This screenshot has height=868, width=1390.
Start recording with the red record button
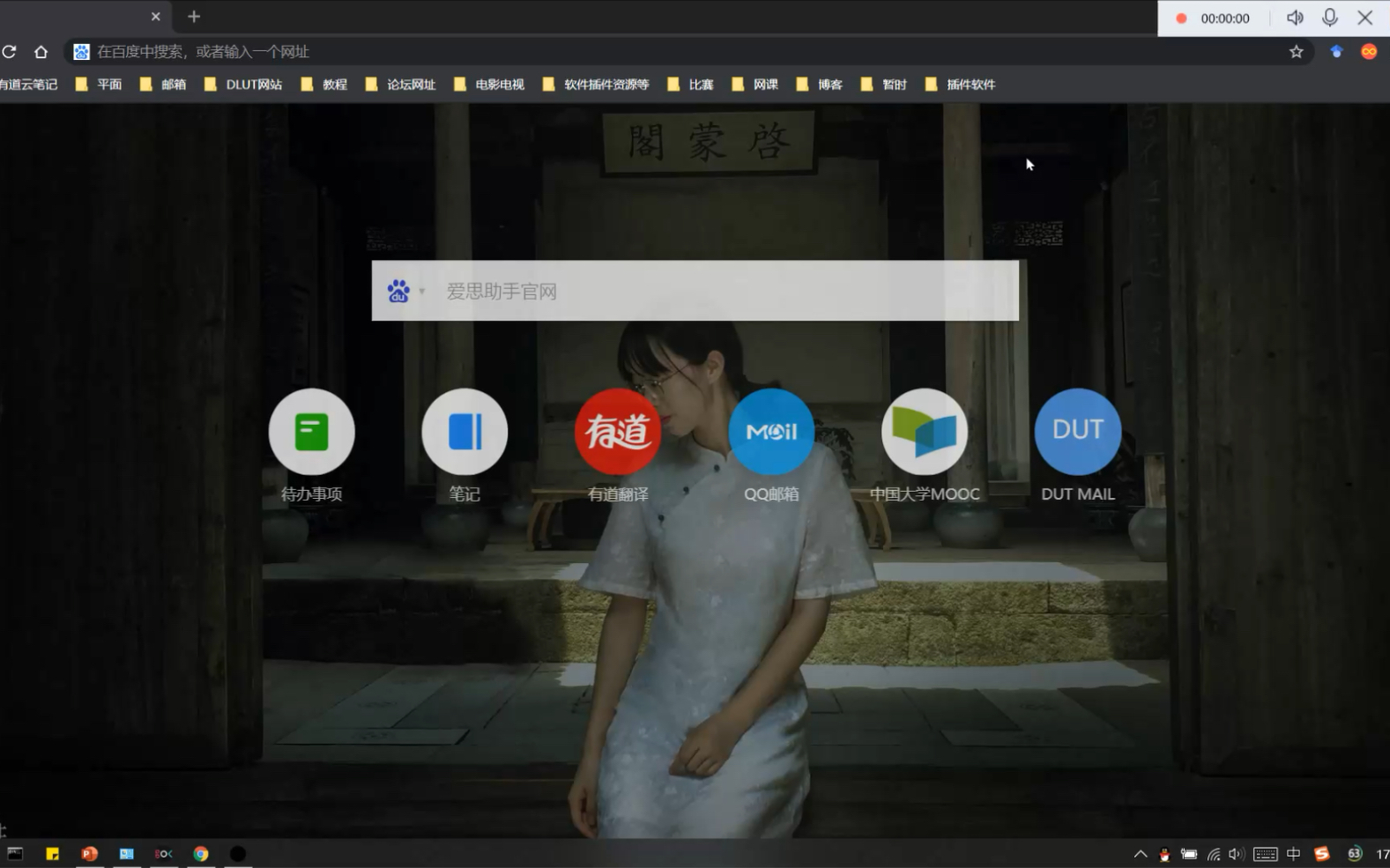pos(1181,19)
